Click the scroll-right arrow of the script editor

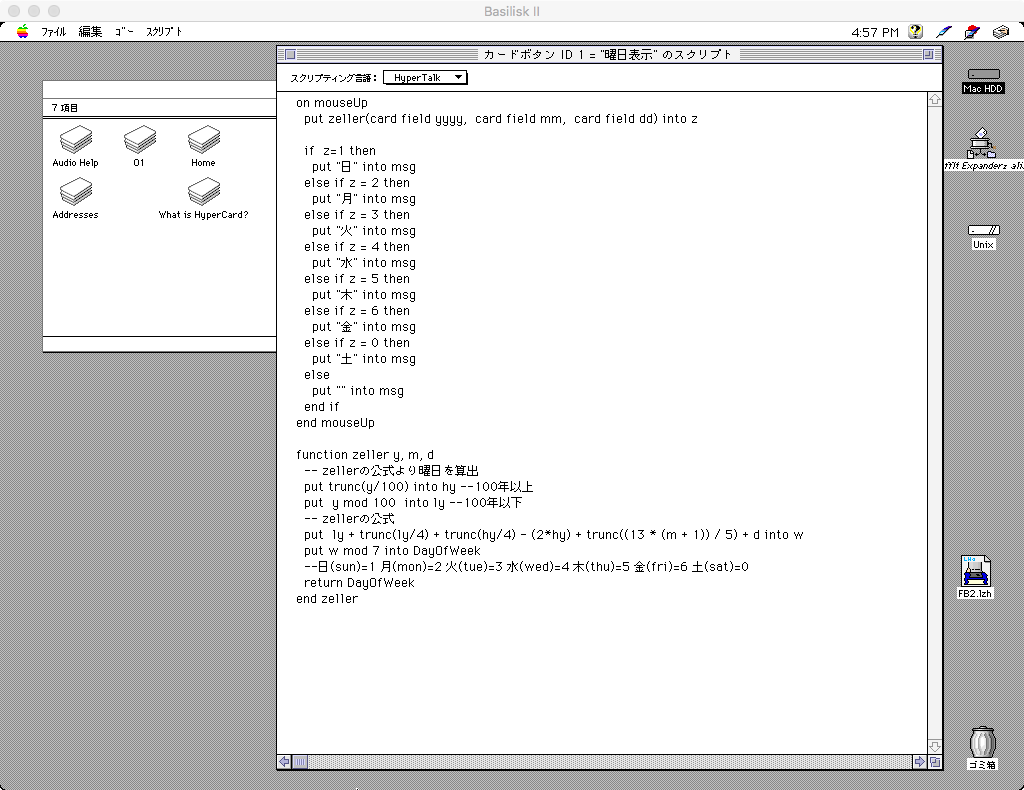pyautogui.click(x=920, y=761)
